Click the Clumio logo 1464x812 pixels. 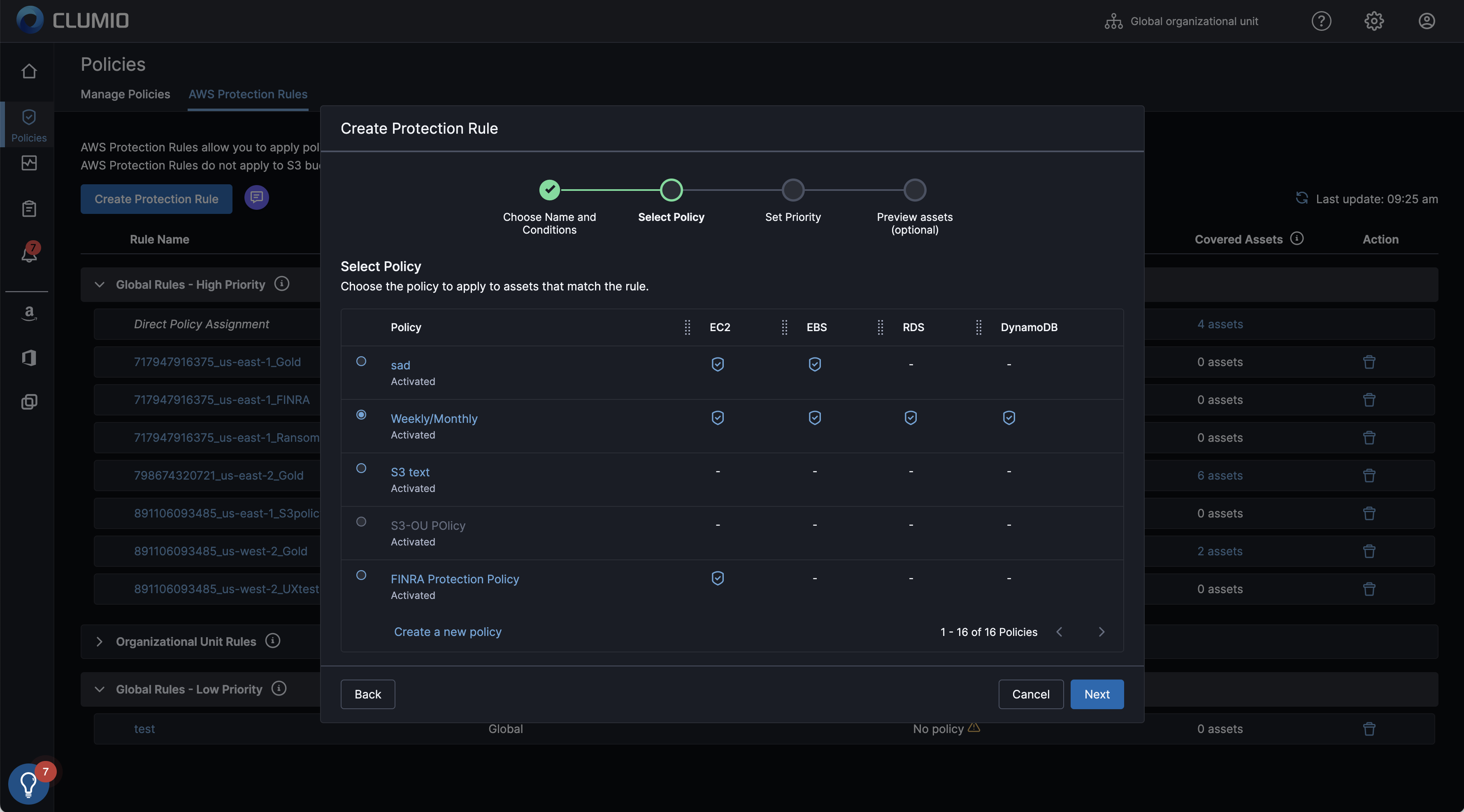point(73,21)
